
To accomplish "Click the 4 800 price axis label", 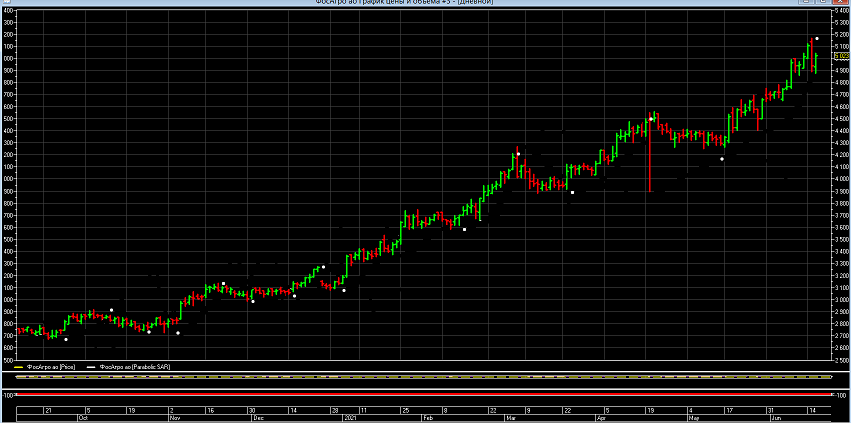I will (x=841, y=83).
